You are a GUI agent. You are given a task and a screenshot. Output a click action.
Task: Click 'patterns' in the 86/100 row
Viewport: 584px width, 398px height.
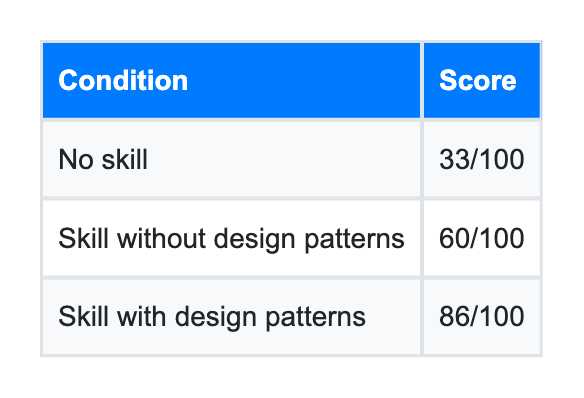point(315,319)
